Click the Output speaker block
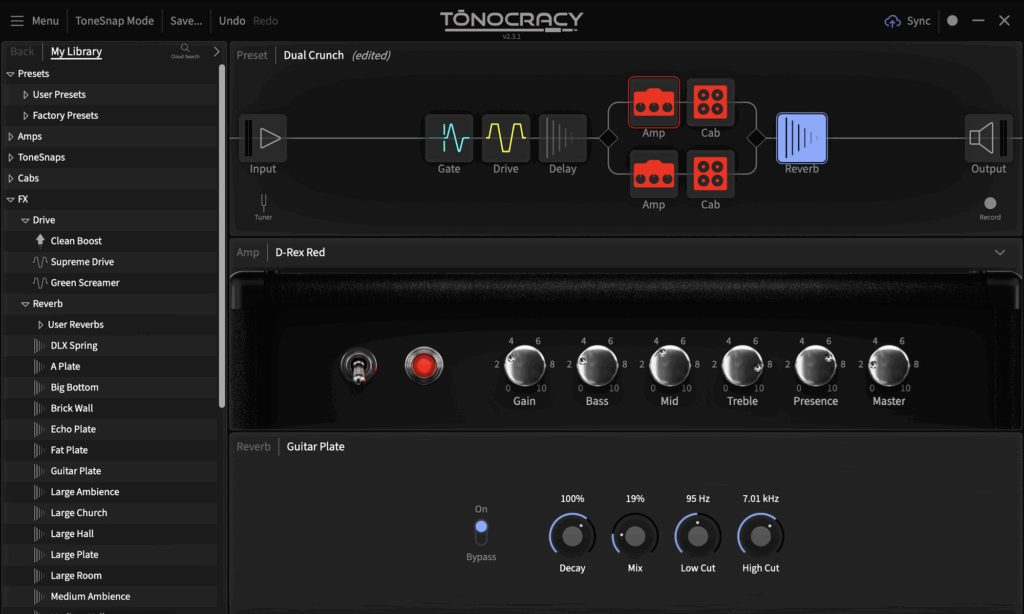1024x614 pixels. click(988, 138)
